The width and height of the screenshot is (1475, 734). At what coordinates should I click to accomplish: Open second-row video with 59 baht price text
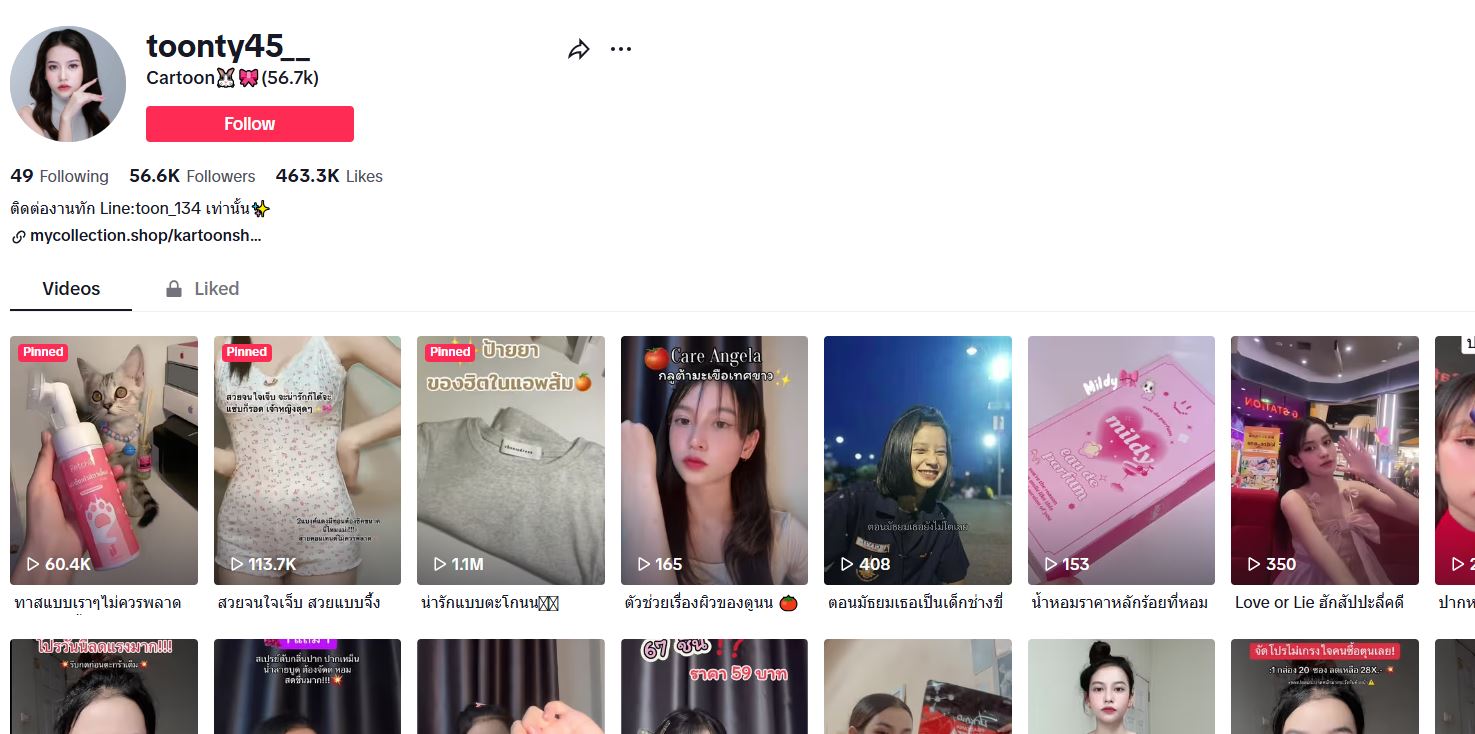tap(714, 686)
